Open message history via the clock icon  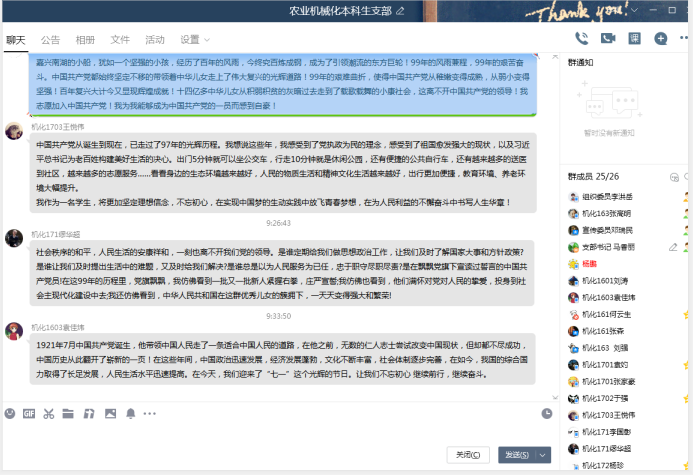547,413
